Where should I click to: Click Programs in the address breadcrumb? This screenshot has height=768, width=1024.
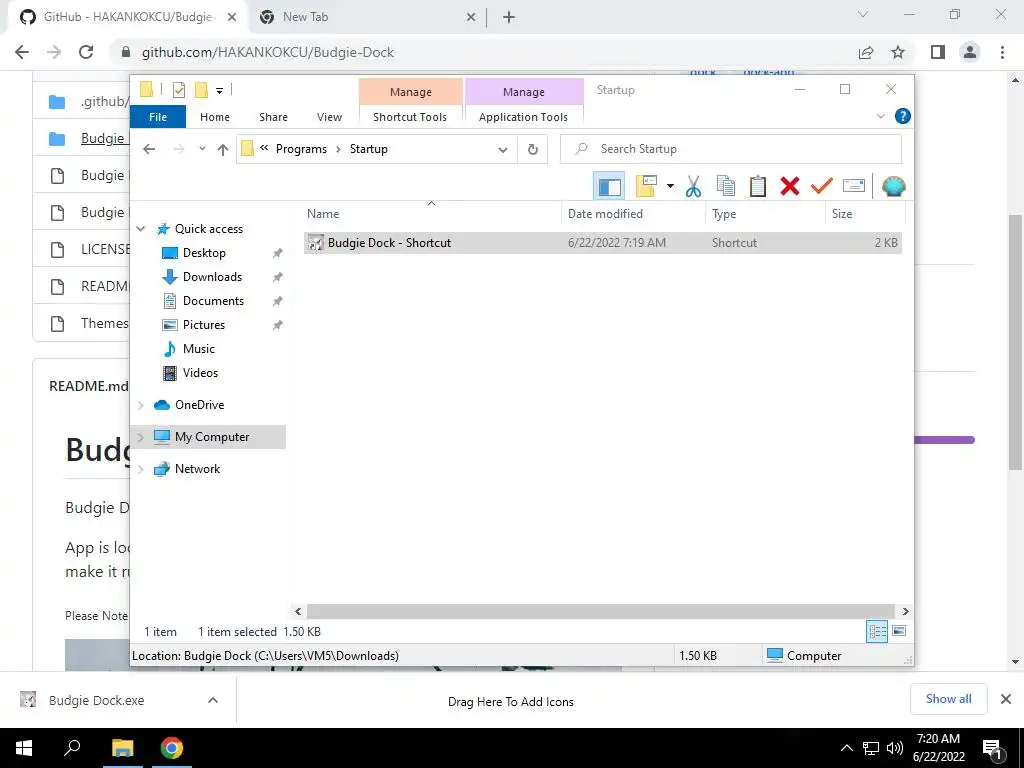(x=301, y=149)
